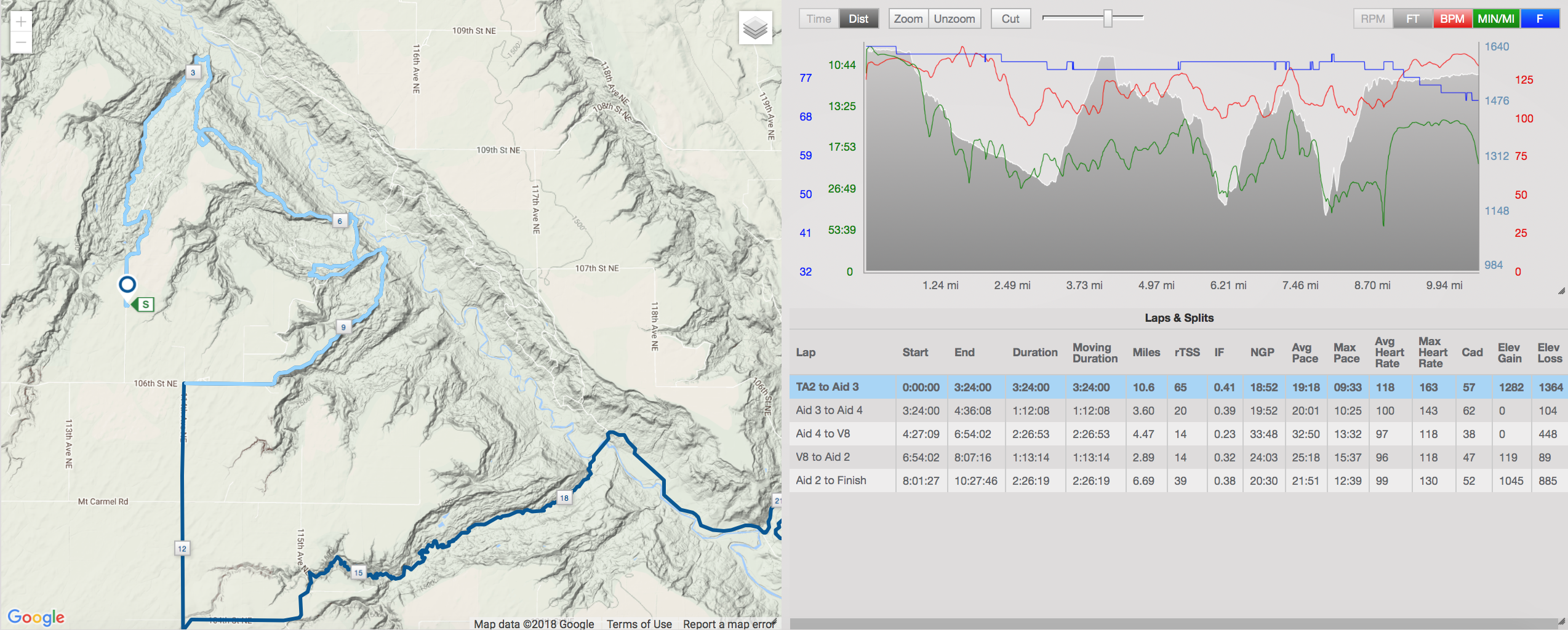Image resolution: width=1568 pixels, height=630 pixels.
Task: Switch chart axis to Dist
Action: pyautogui.click(x=858, y=18)
